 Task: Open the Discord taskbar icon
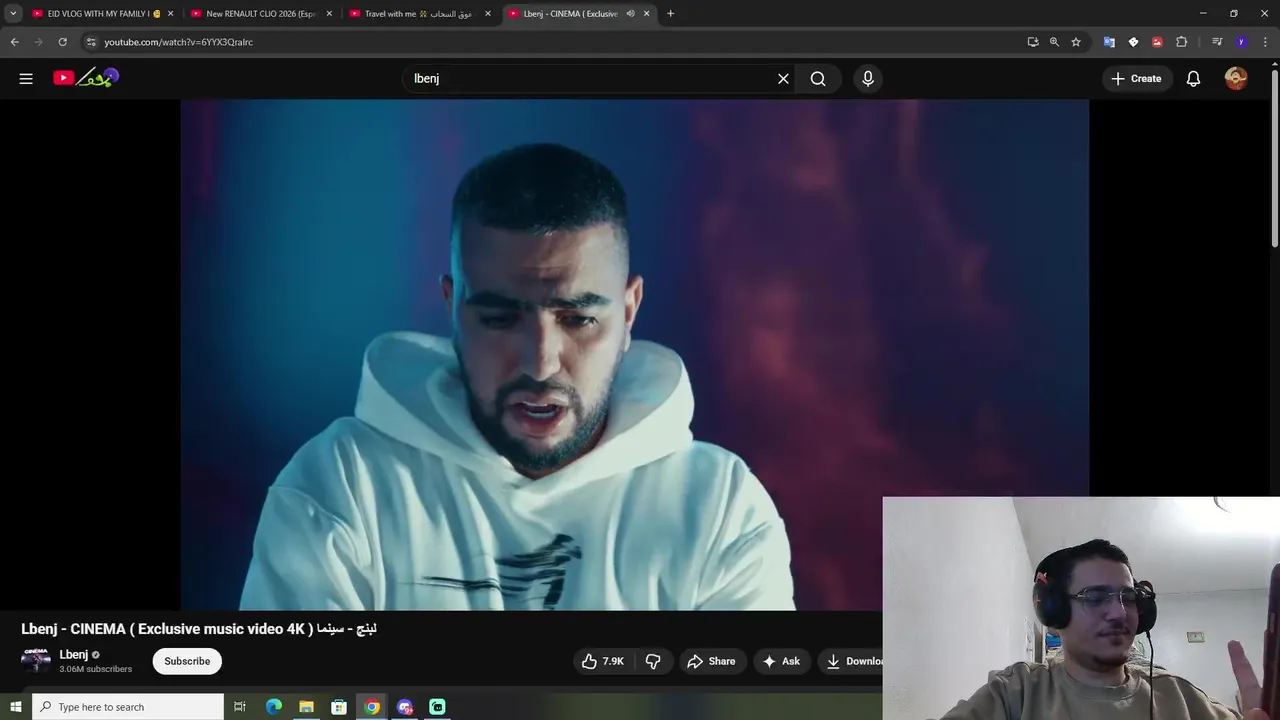click(x=405, y=707)
